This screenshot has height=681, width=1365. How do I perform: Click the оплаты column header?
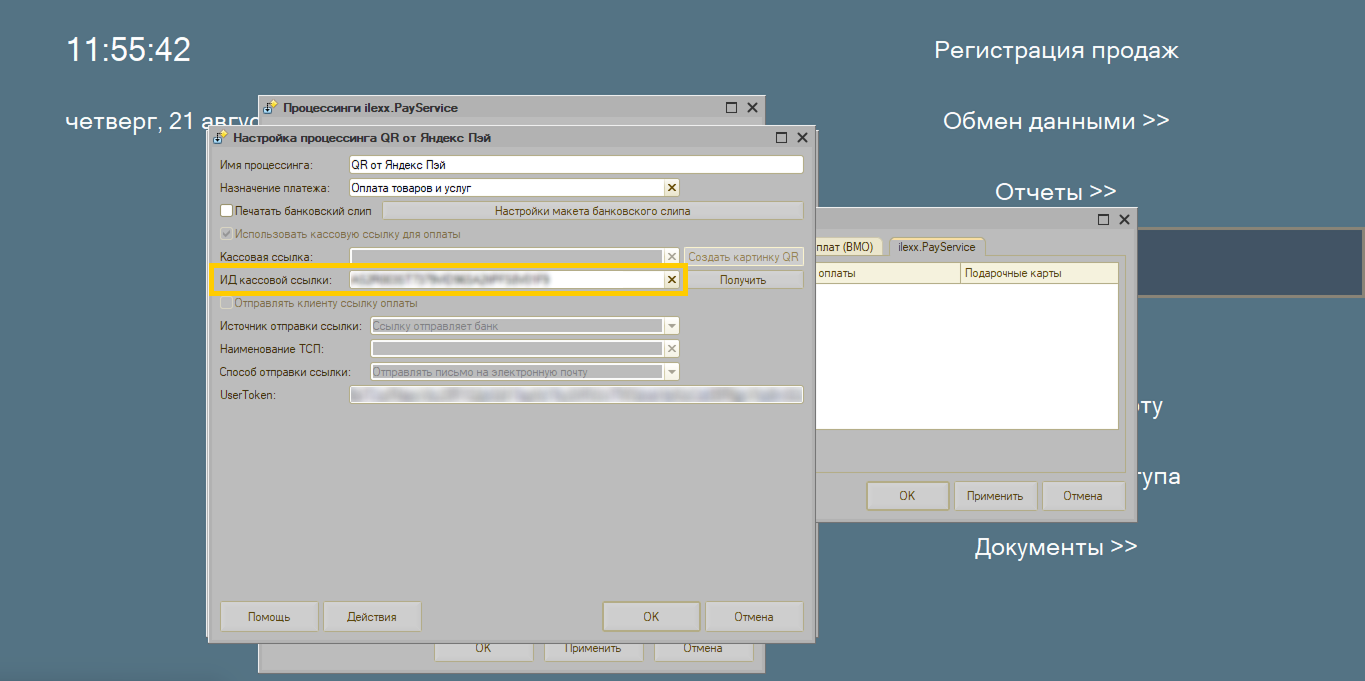click(x=888, y=273)
